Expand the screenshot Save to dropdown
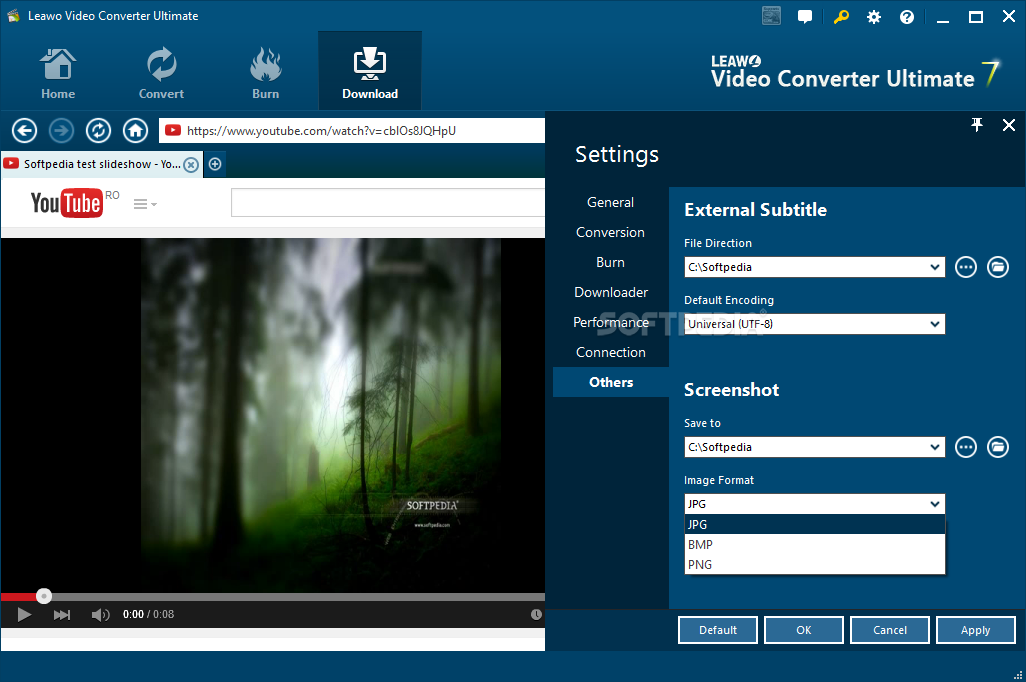Viewport: 1026px width, 682px height. (935, 447)
